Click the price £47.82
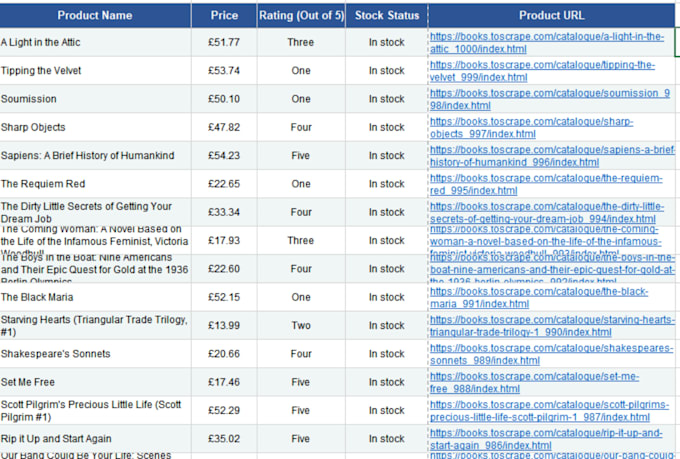Screen dimensions: 680x459 pos(224,128)
